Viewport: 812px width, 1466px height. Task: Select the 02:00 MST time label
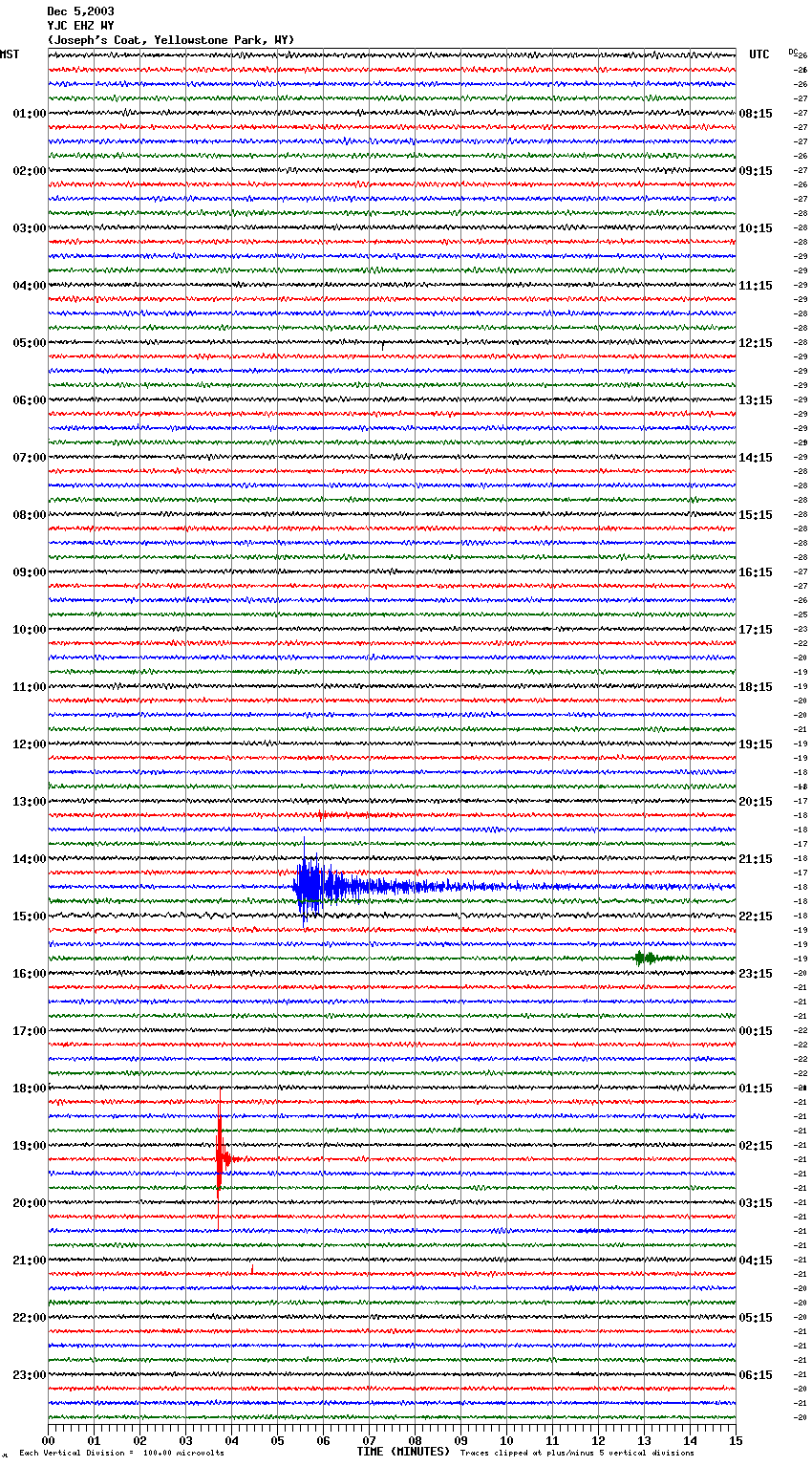pyautogui.click(x=30, y=171)
